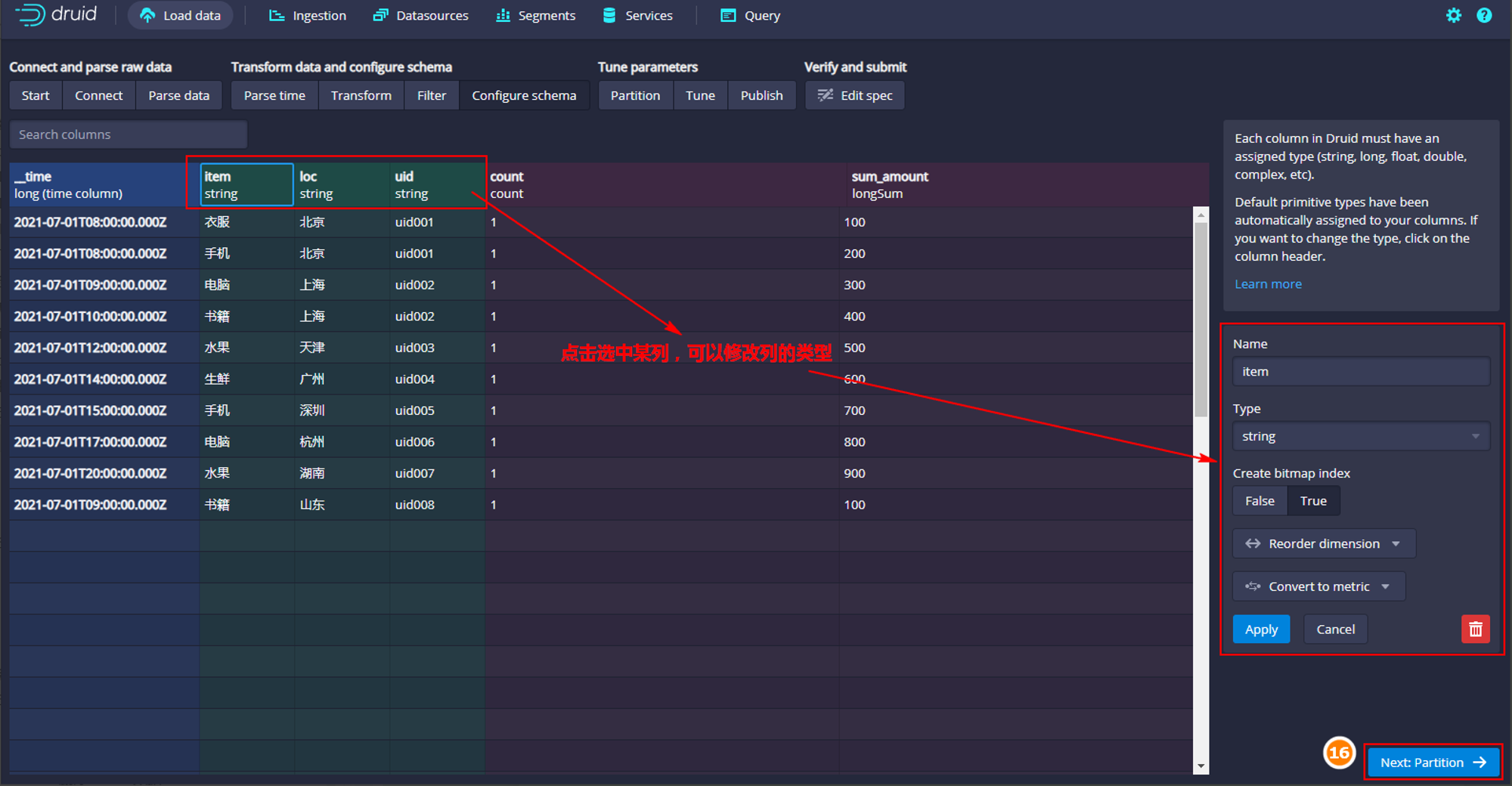Open the settings gear icon
Viewport: 1512px width, 786px height.
coord(1453,15)
